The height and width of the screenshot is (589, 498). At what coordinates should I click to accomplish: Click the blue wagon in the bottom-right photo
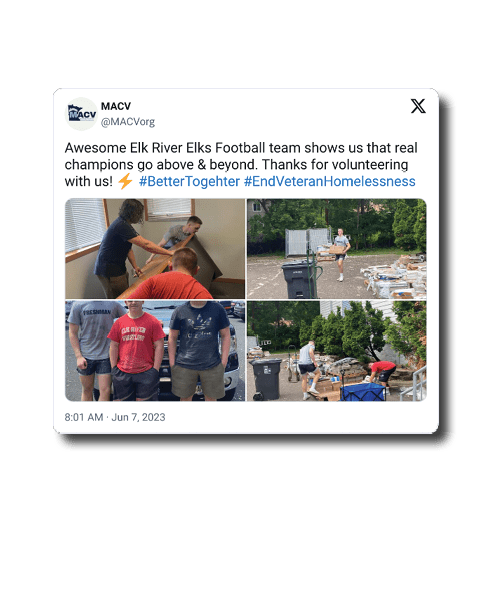(363, 391)
